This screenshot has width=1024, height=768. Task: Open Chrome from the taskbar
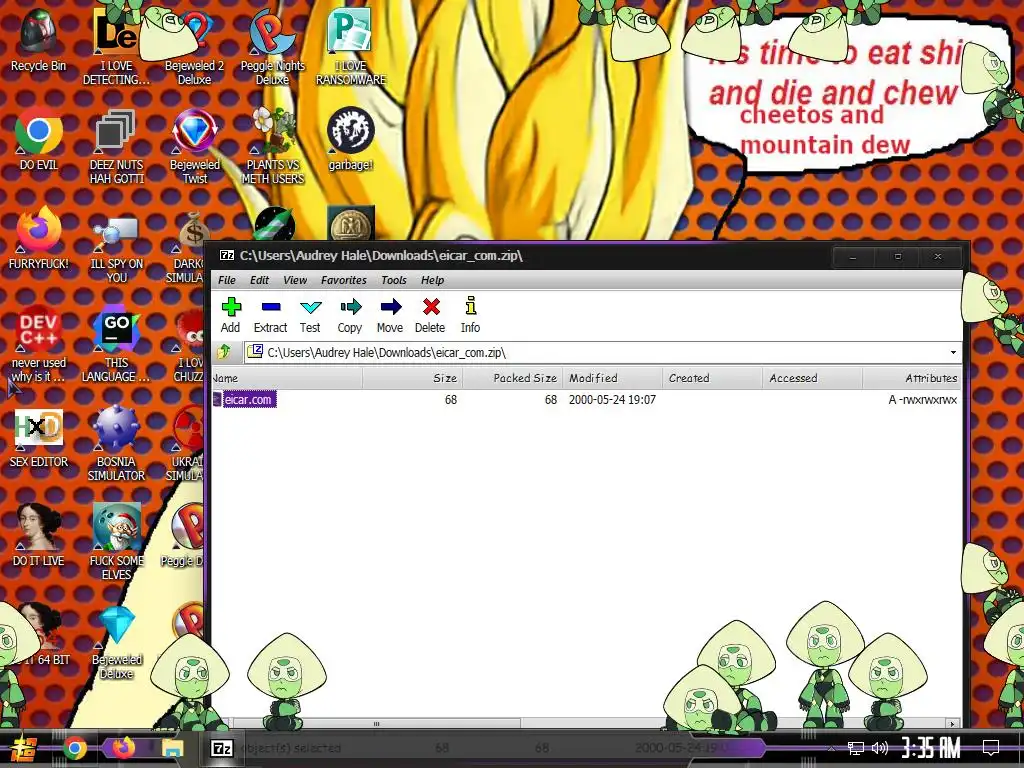pyautogui.click(x=74, y=748)
